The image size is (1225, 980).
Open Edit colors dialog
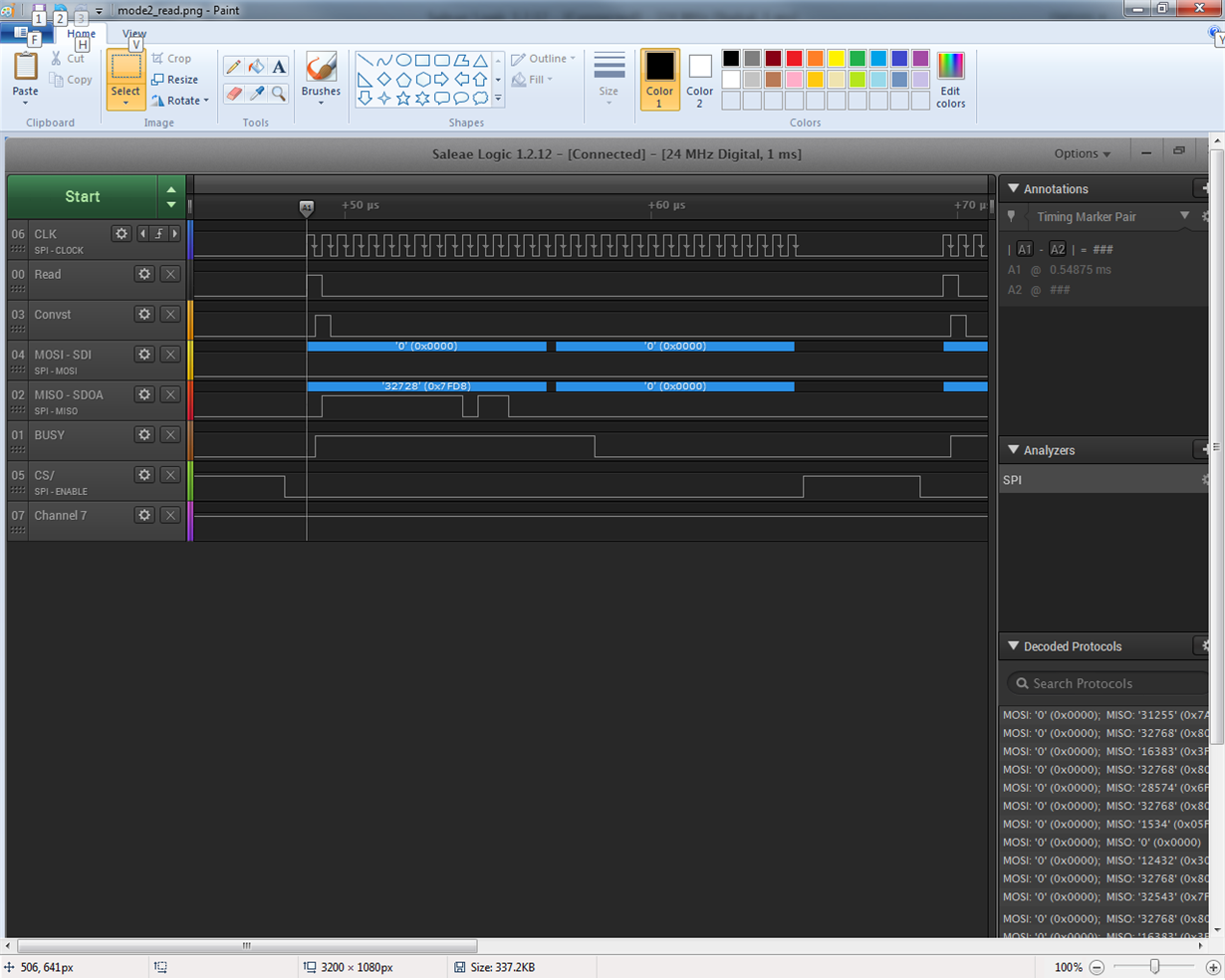[x=950, y=80]
